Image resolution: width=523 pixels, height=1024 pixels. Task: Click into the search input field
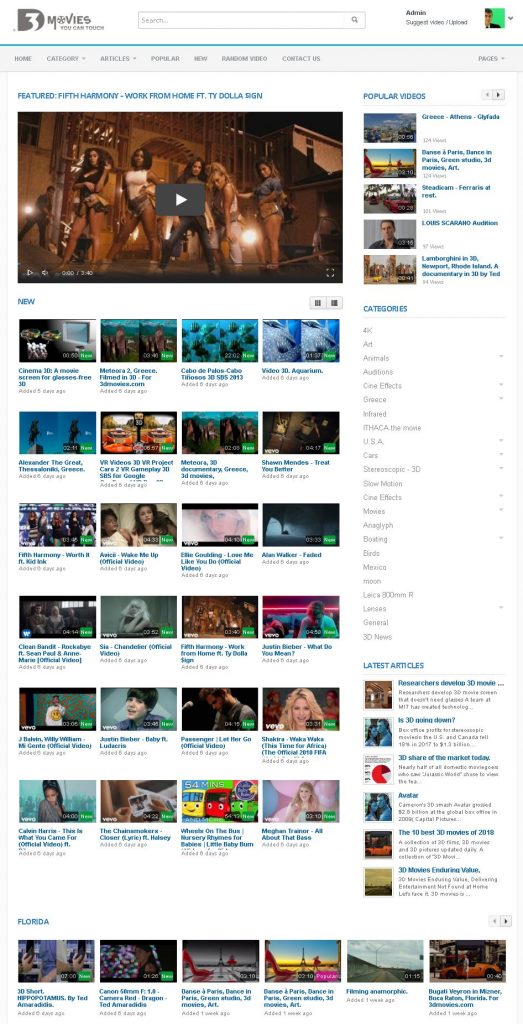click(x=242, y=20)
